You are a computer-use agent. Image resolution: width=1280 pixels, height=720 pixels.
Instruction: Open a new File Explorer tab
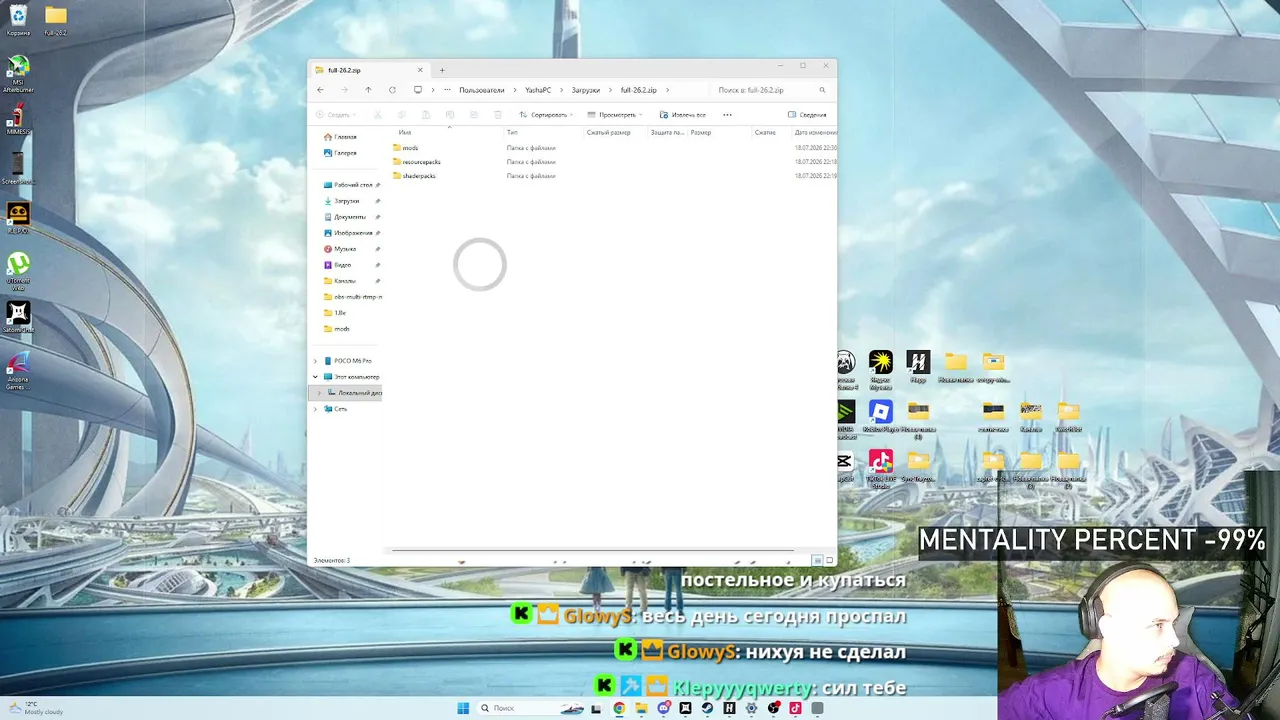tap(442, 70)
